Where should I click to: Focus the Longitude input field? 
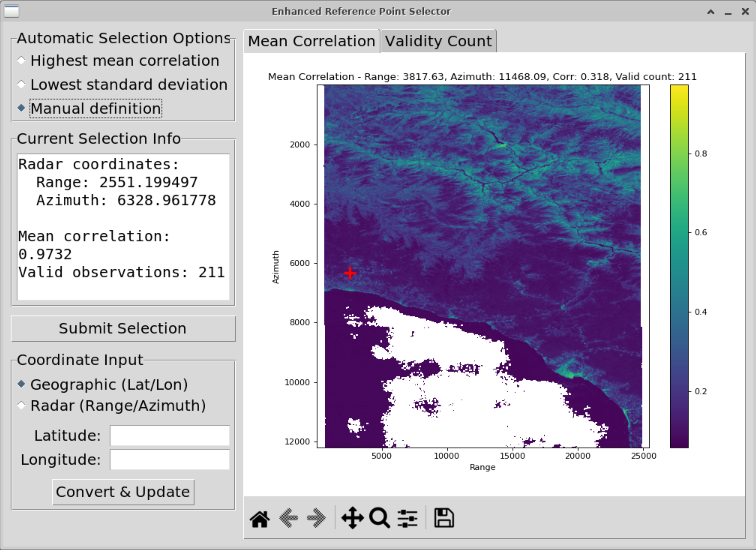click(170, 460)
